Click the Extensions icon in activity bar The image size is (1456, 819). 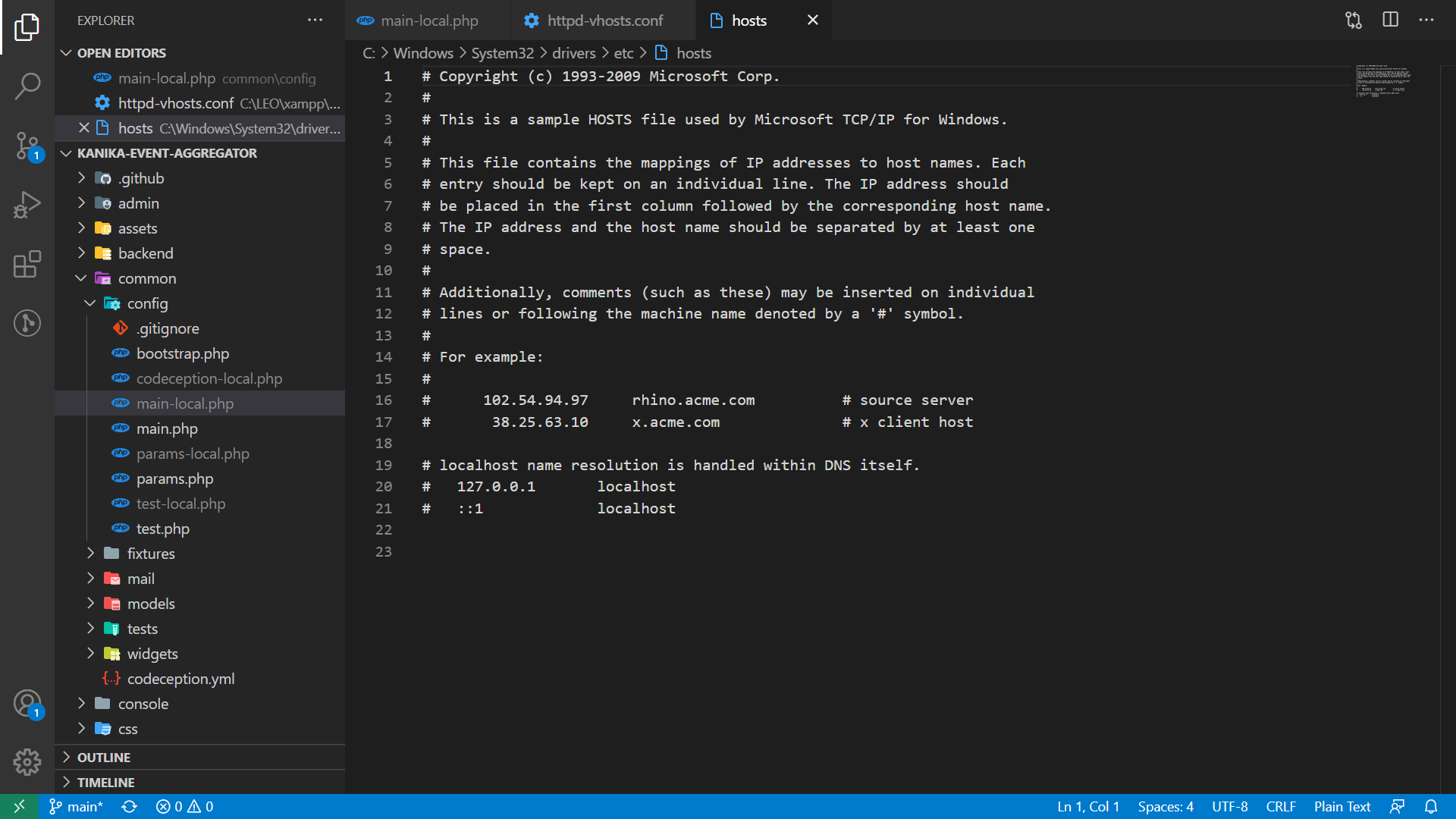click(27, 264)
